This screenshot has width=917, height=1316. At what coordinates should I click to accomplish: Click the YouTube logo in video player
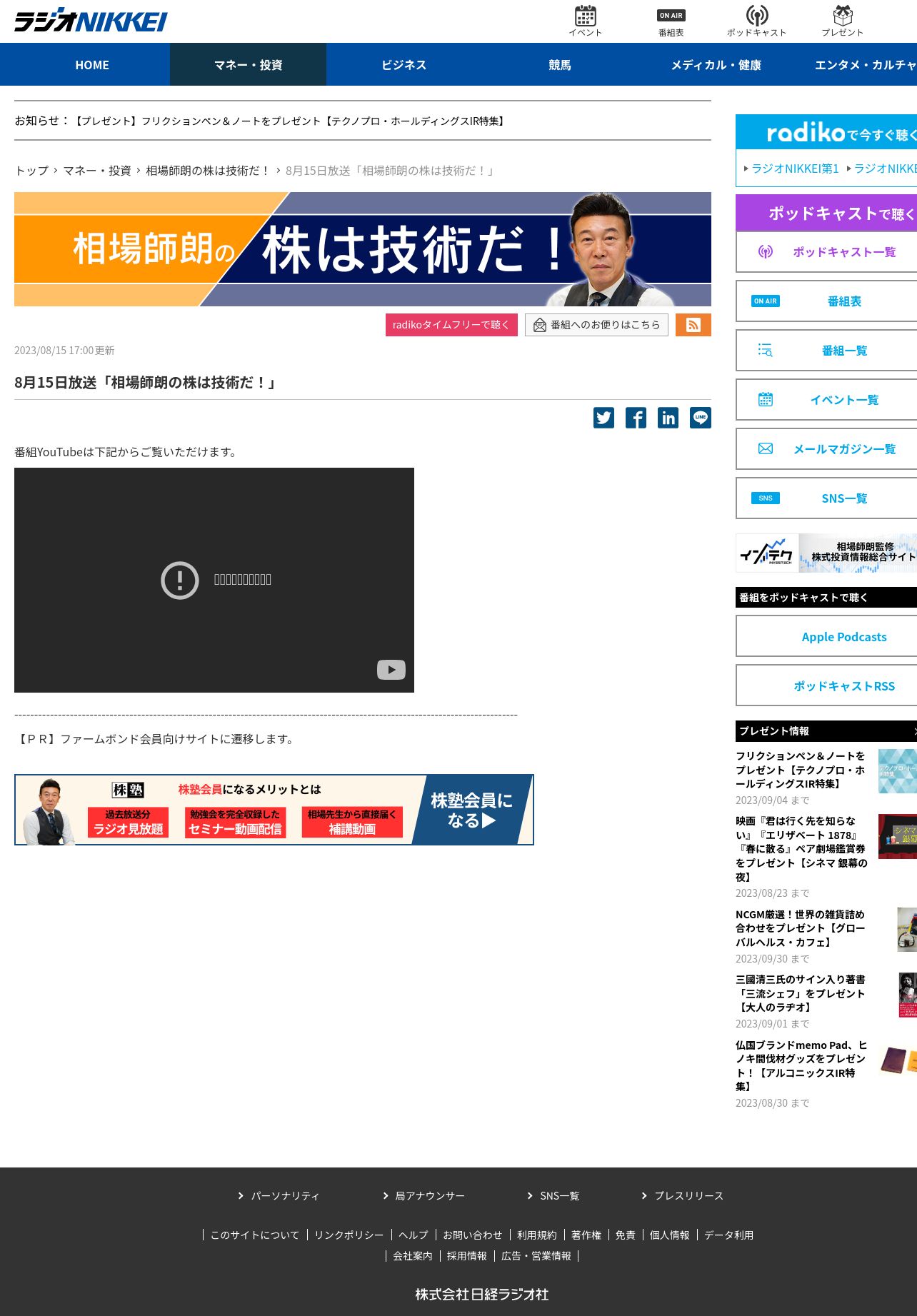391,669
